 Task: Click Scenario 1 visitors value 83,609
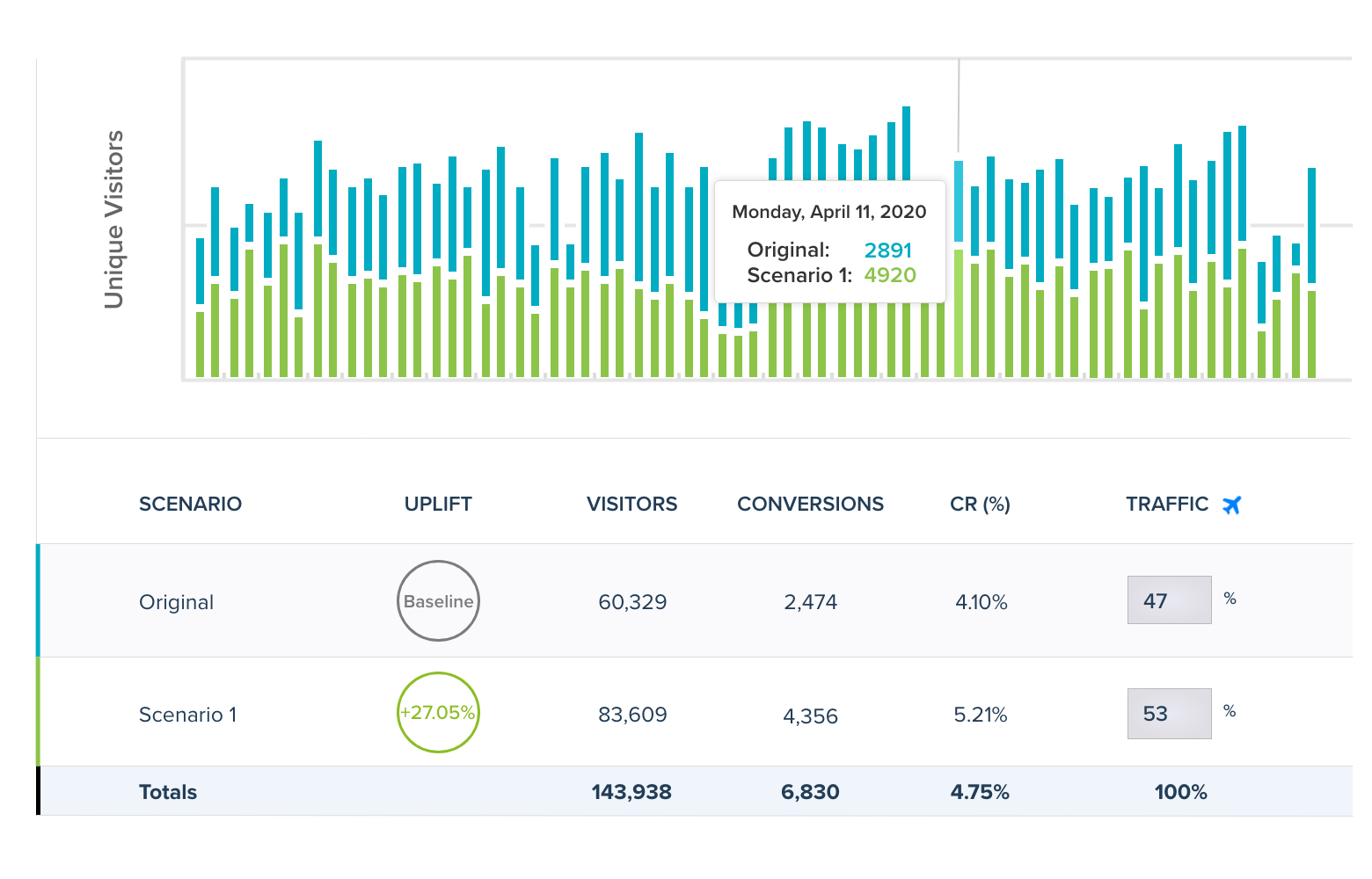(632, 715)
